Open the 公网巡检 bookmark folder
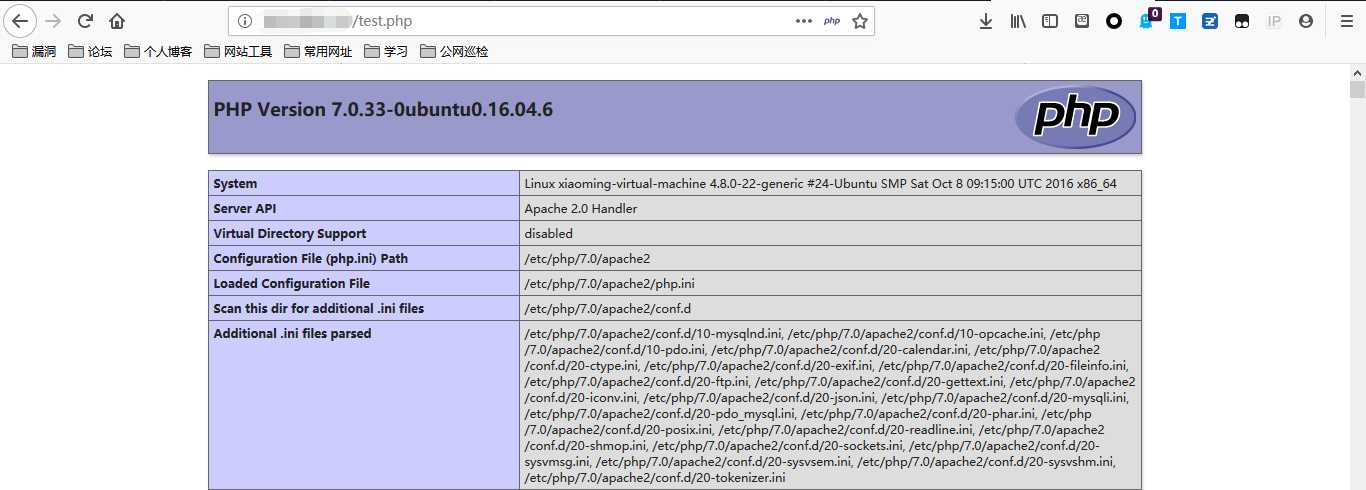This screenshot has height=490, width=1366. [455, 52]
